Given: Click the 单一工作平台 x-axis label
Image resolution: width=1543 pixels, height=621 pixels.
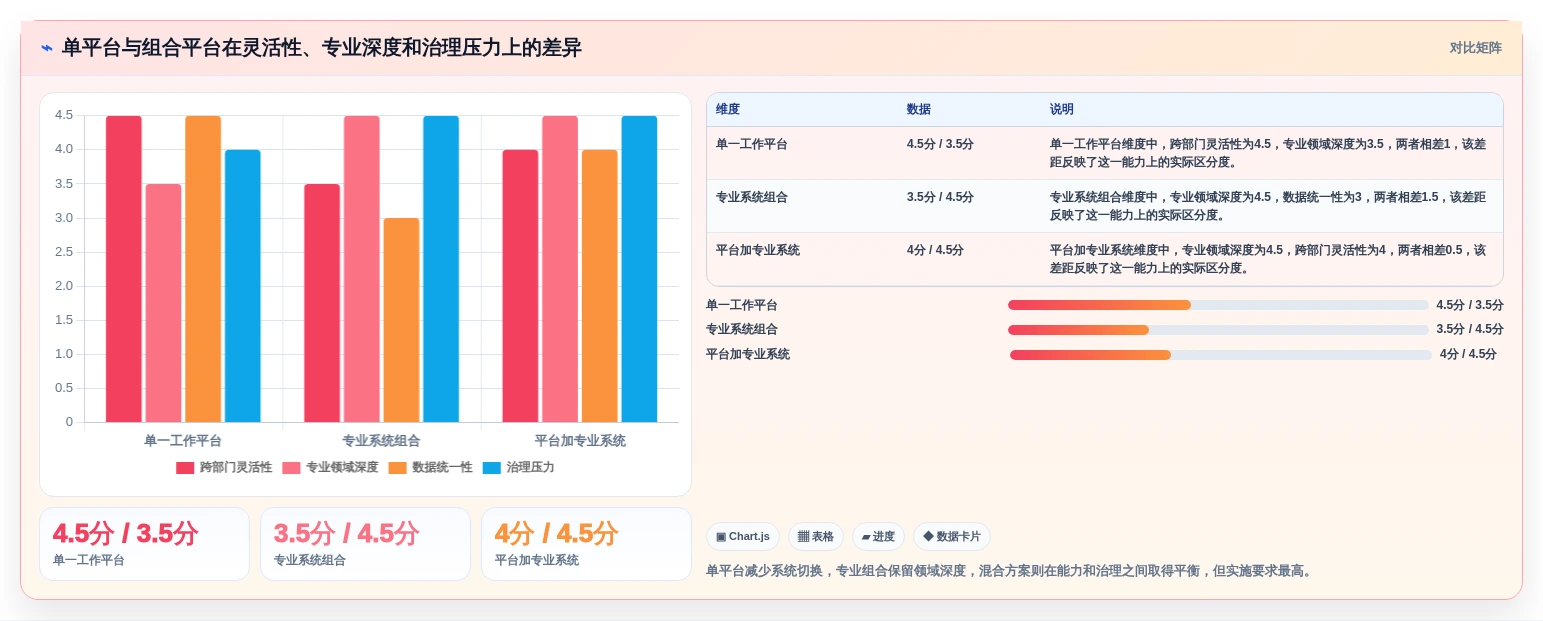Looking at the screenshot, I should point(183,441).
